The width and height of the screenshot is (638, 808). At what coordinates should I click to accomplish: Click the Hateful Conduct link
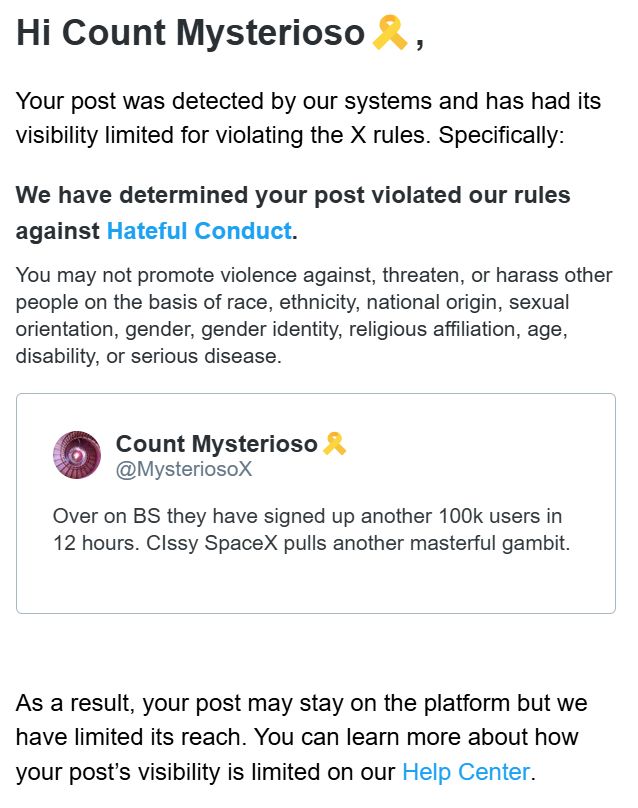(199, 231)
